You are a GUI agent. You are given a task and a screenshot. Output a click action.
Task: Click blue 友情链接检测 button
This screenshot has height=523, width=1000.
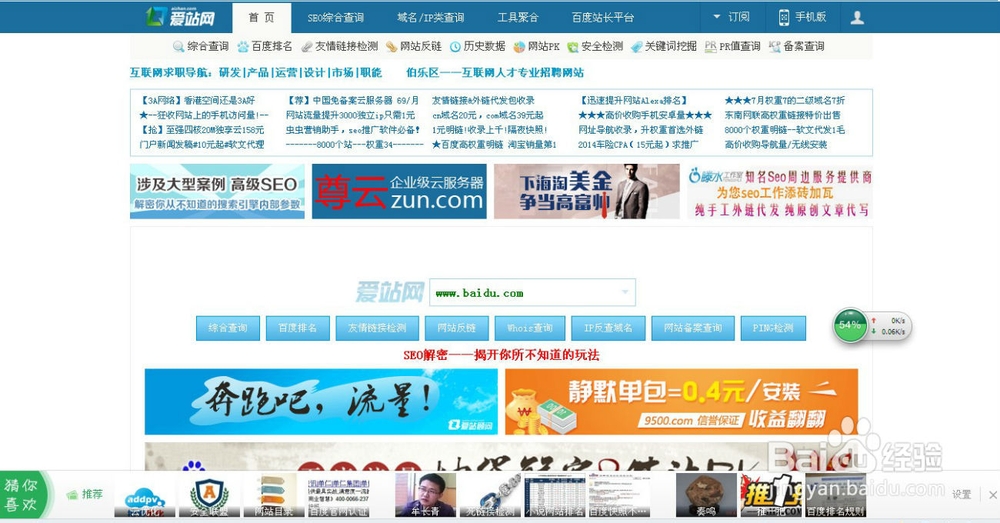pyautogui.click(x=377, y=328)
